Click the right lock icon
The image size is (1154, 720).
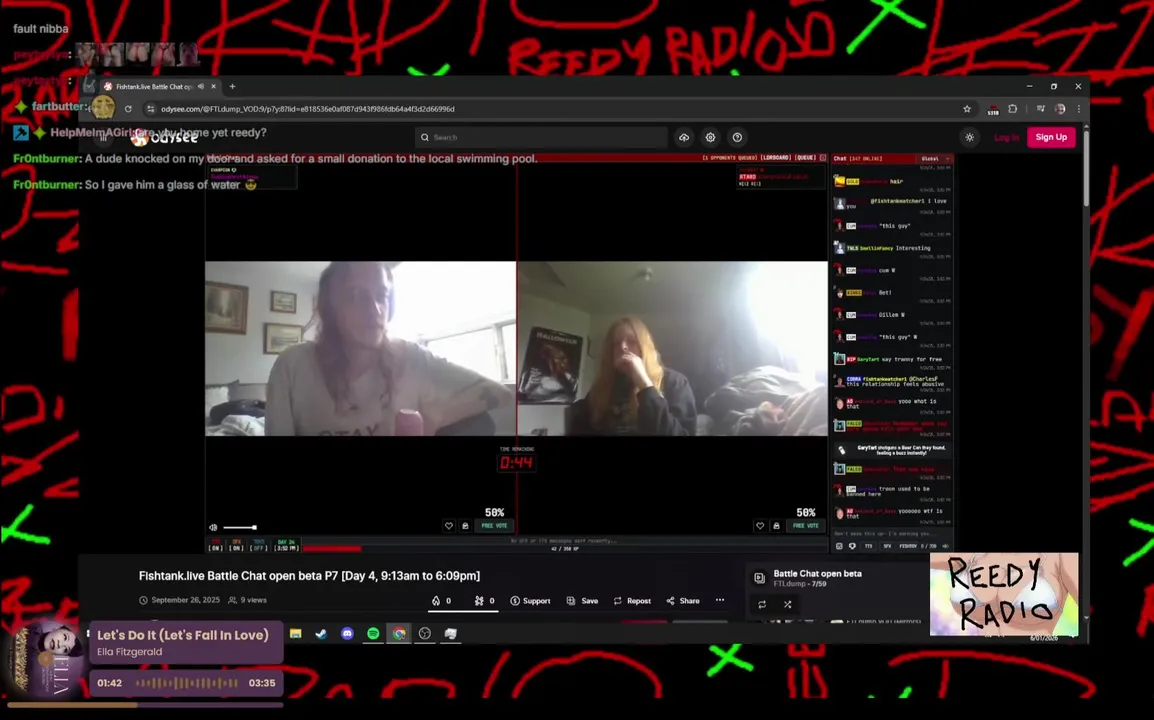click(776, 526)
